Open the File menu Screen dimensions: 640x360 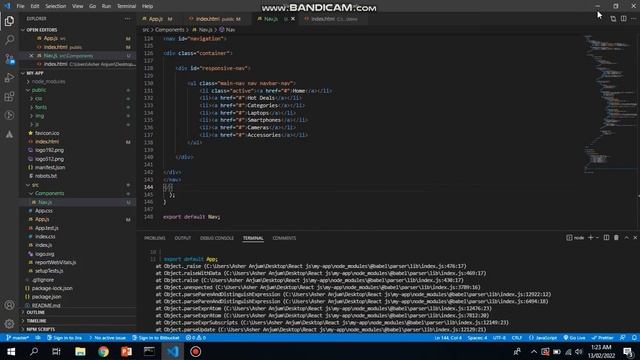click(20, 6)
